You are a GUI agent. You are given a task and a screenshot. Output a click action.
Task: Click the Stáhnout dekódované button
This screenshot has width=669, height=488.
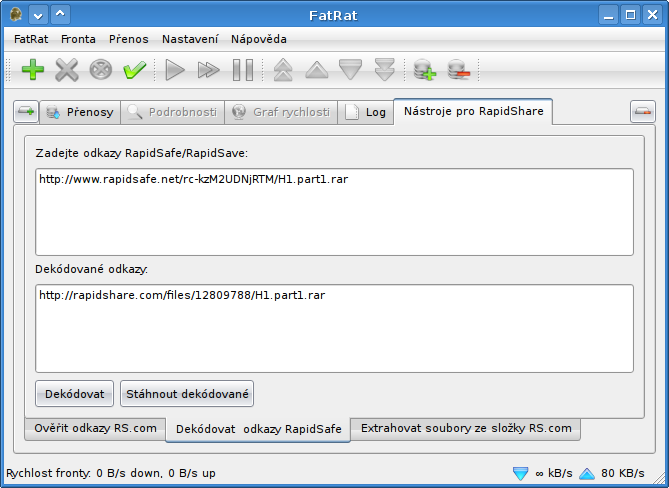pyautogui.click(x=187, y=394)
